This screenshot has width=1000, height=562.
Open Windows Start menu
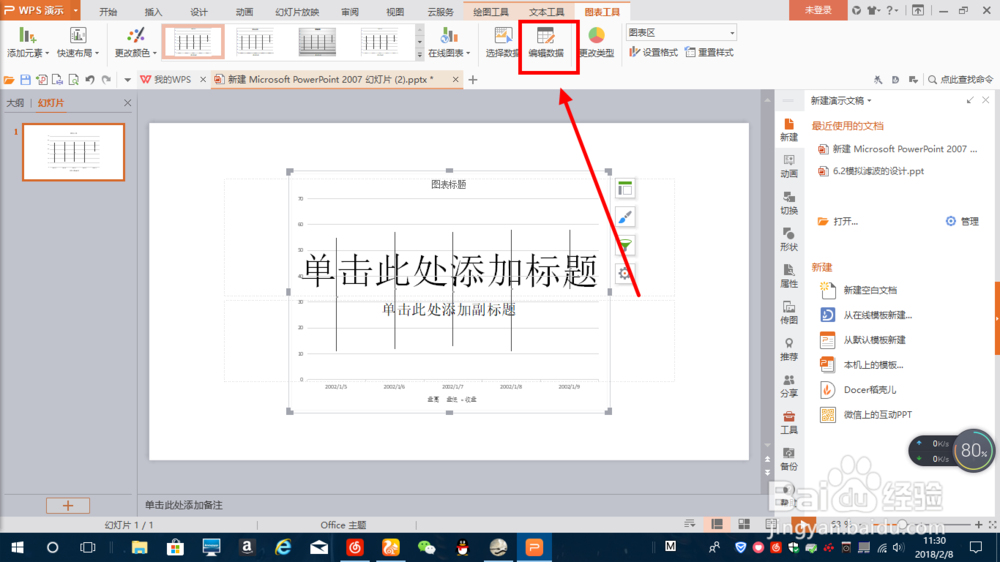coord(17,547)
